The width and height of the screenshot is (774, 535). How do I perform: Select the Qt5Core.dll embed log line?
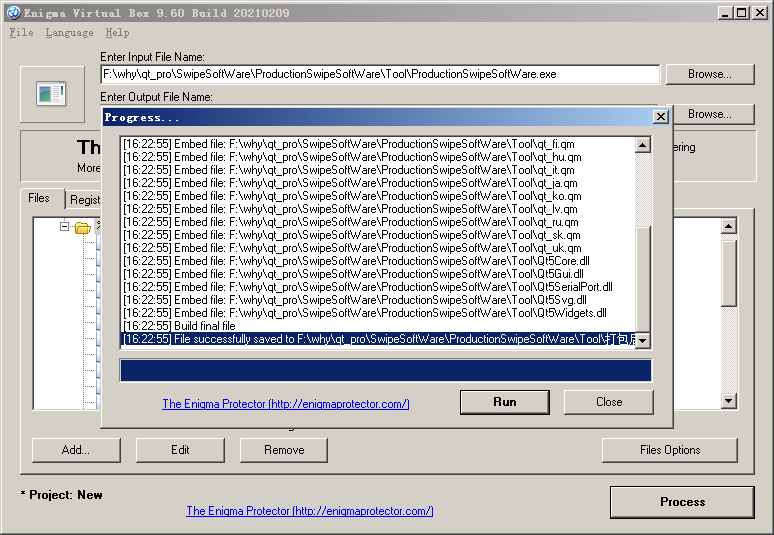pos(378,261)
